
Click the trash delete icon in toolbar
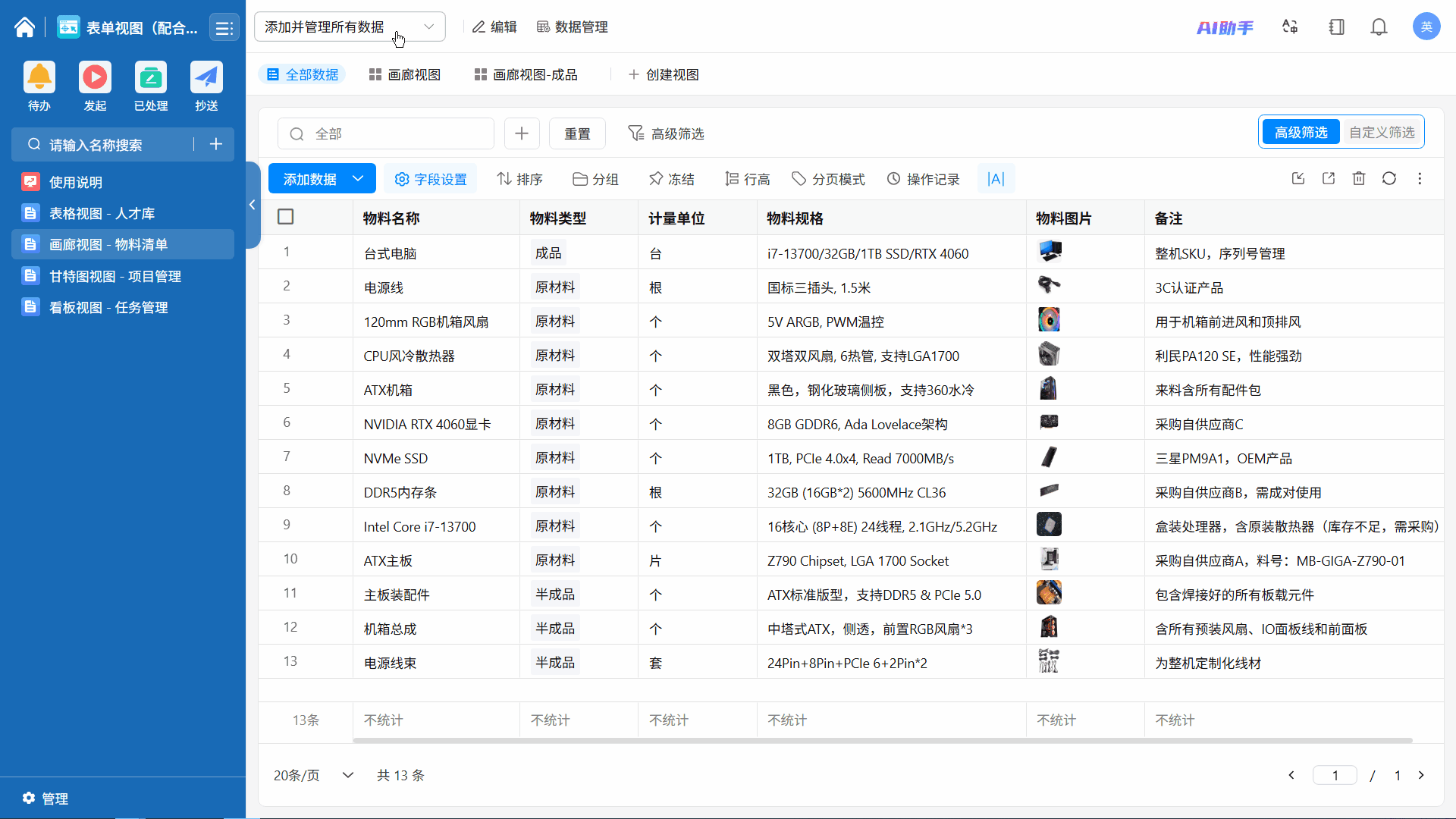coord(1358,179)
